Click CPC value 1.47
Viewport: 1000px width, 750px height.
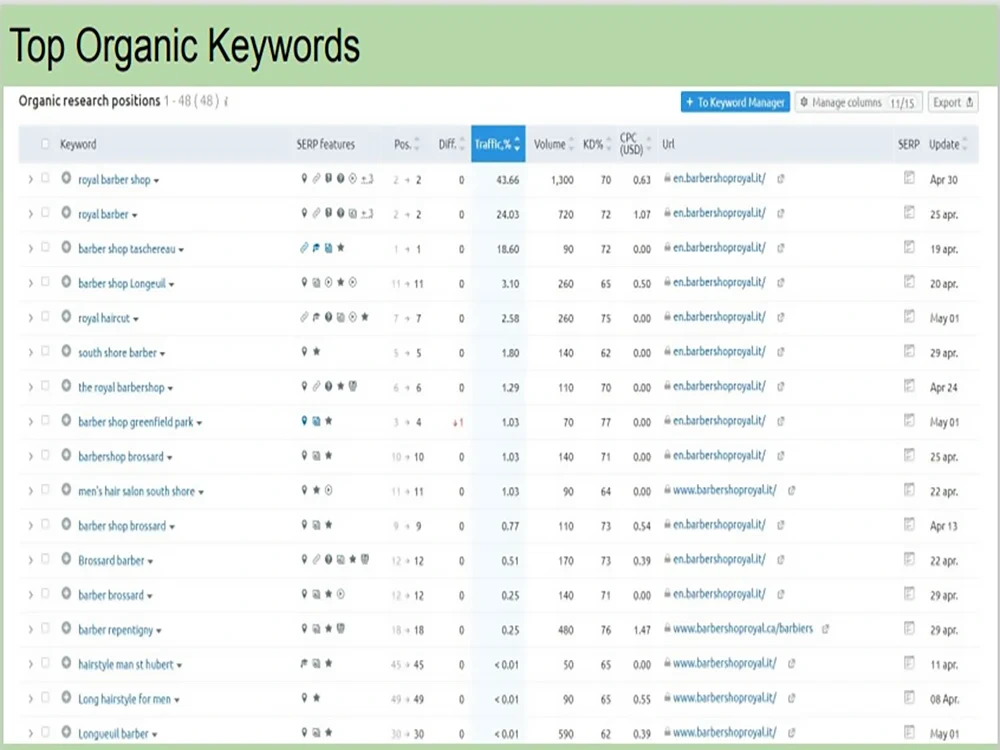pyautogui.click(x=642, y=630)
